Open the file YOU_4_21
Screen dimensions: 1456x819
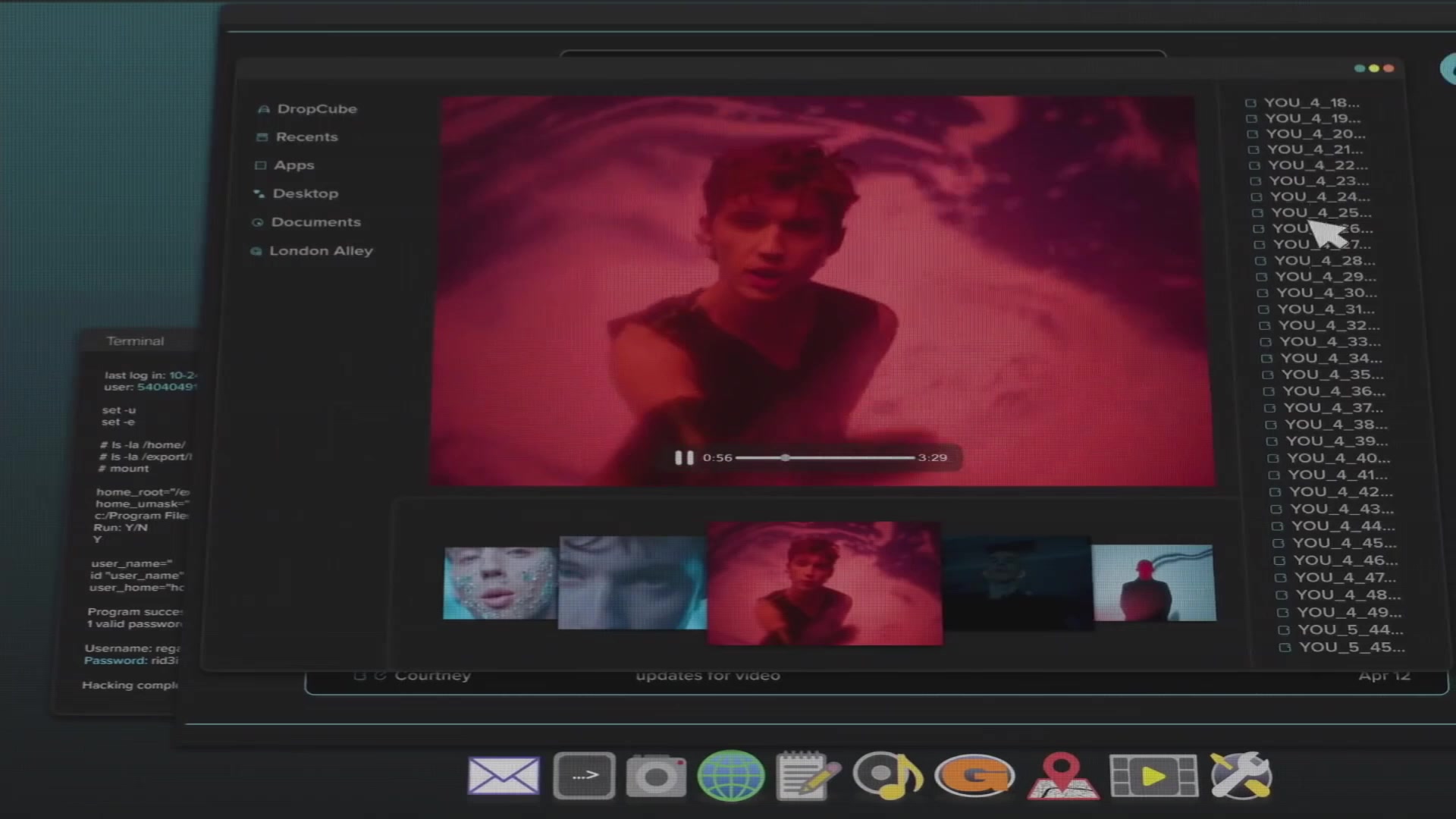pos(1315,149)
